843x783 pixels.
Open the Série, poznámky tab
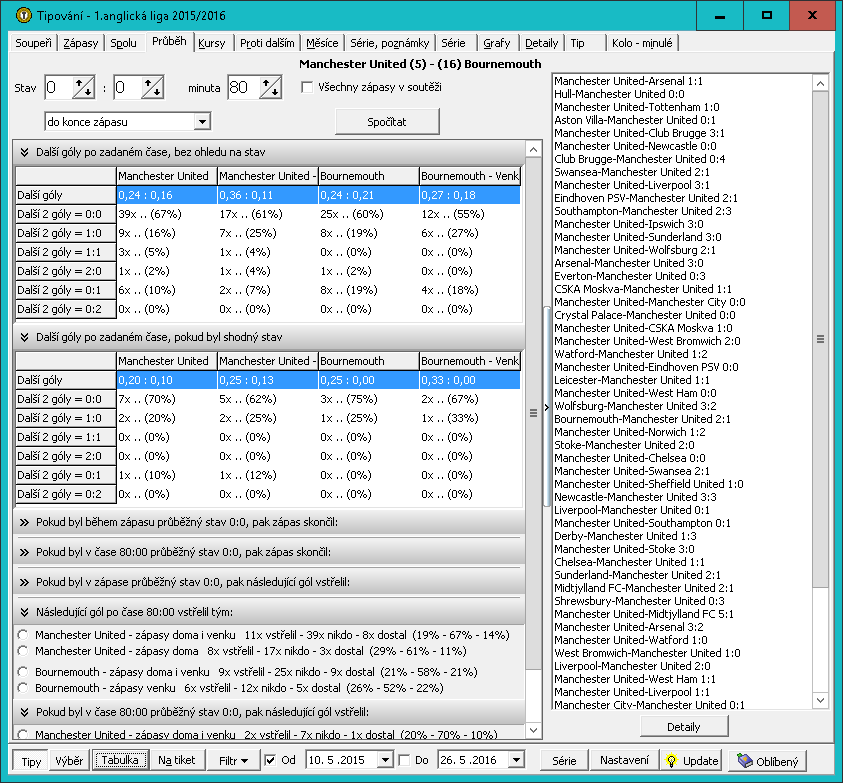389,43
